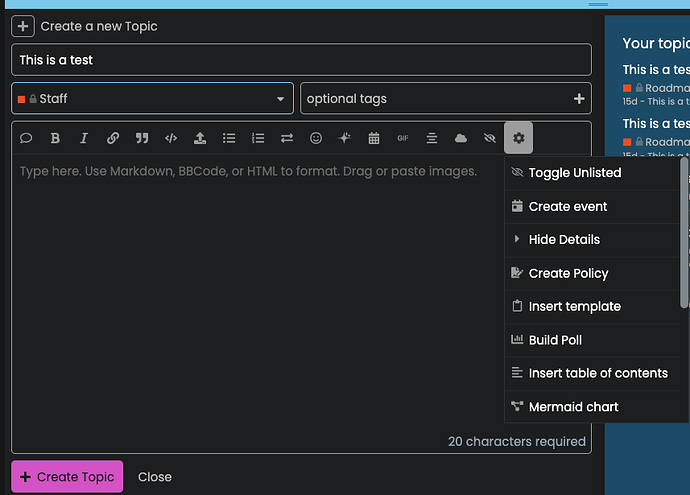Choose Create Policy menu option
Image resolution: width=690 pixels, height=495 pixels.
tap(592, 273)
